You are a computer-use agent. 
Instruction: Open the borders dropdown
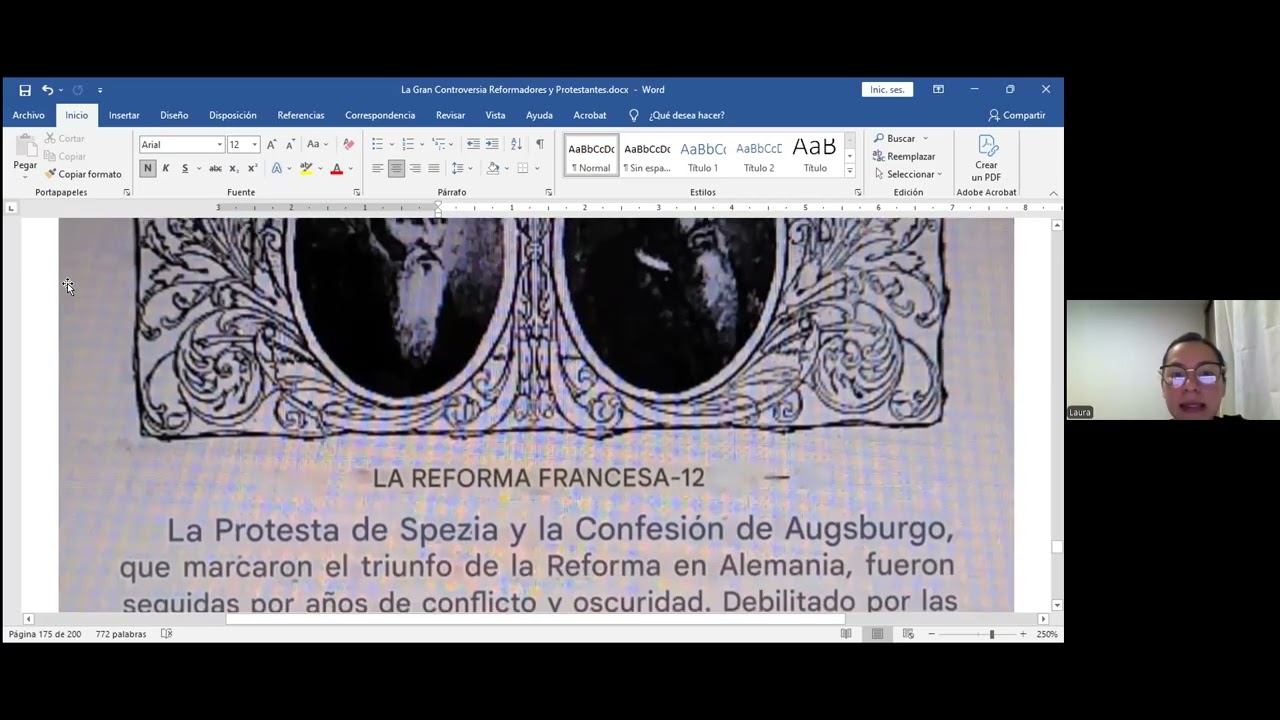click(x=537, y=168)
